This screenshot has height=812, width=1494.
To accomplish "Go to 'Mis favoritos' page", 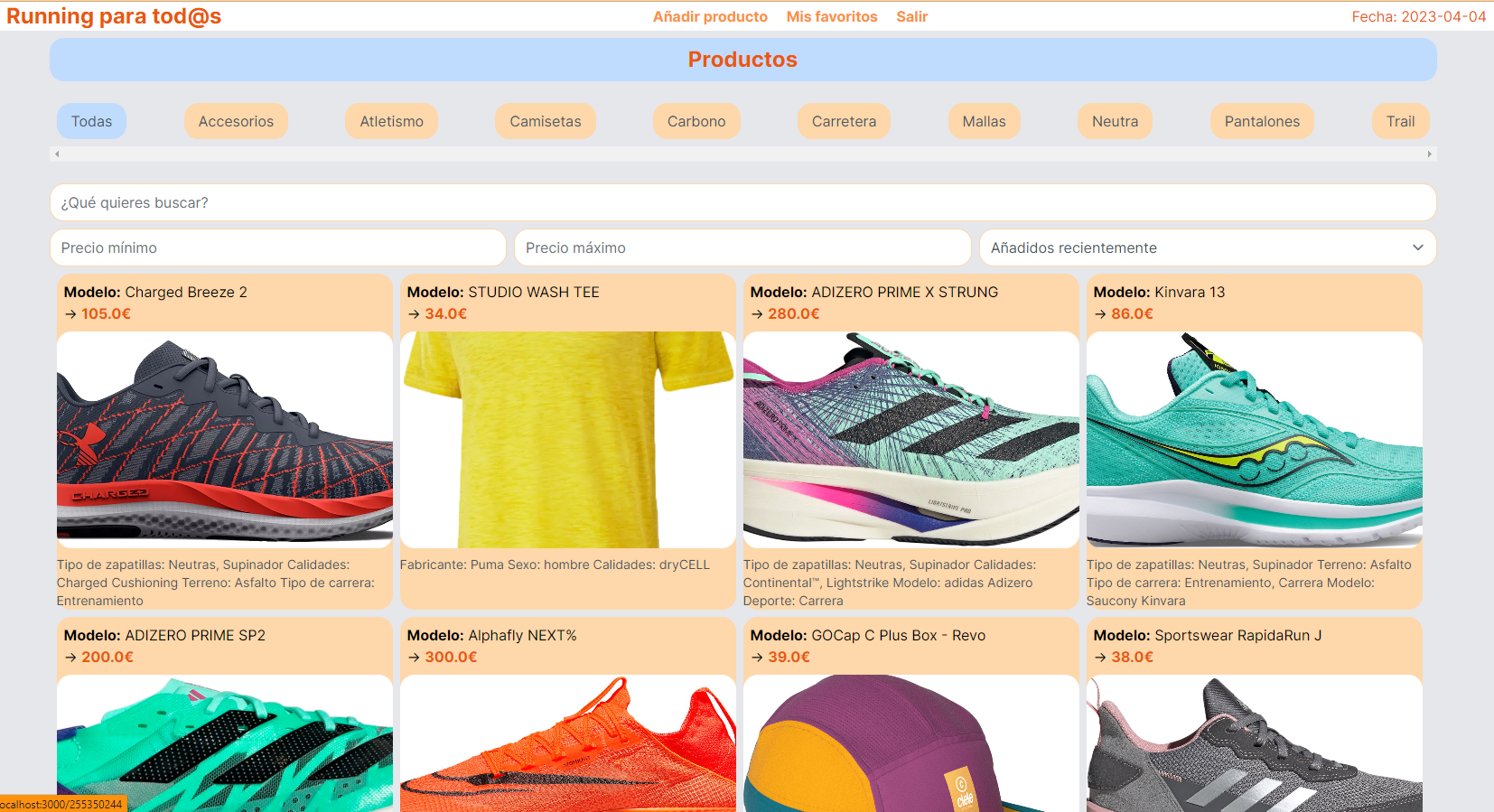I will pyautogui.click(x=832, y=16).
